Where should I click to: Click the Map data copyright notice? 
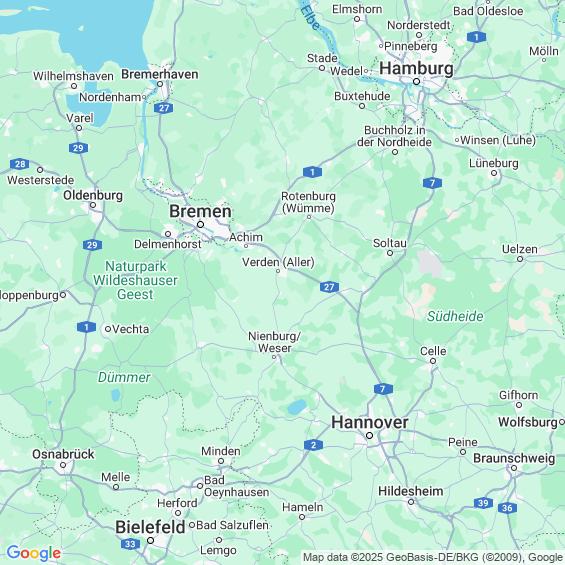coord(433,557)
